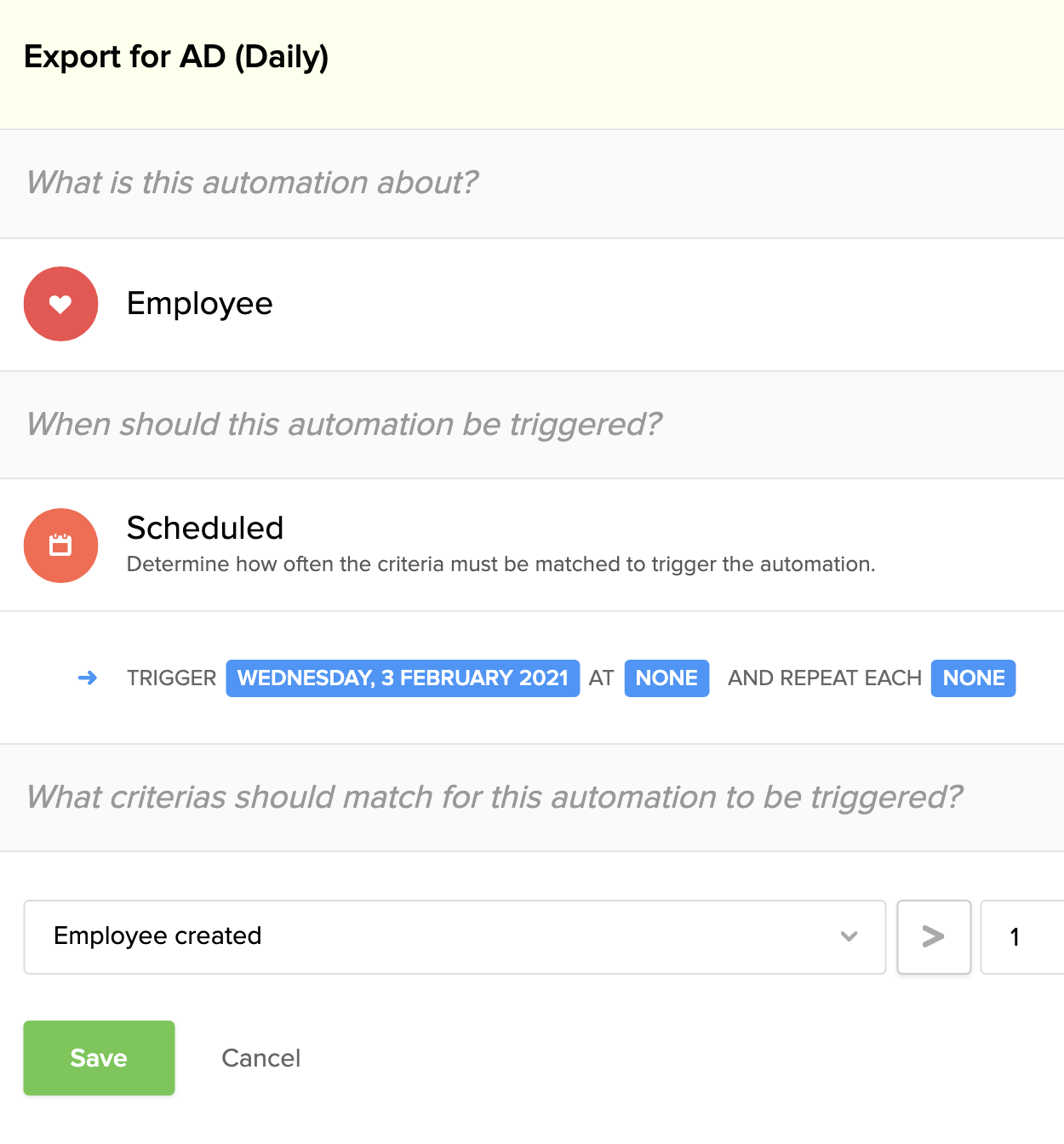Click the 'When should this automation be triggered?' heading
Screen dimensions: 1064x1144
pos(344,424)
